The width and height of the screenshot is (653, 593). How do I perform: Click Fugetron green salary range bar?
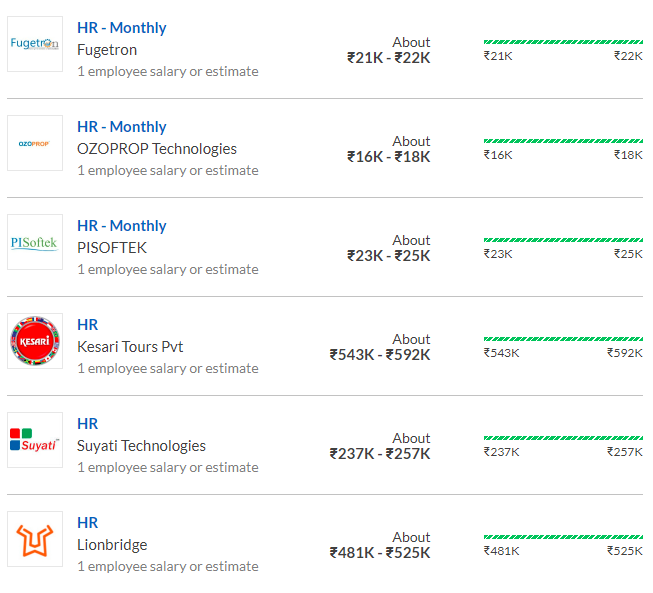click(563, 42)
